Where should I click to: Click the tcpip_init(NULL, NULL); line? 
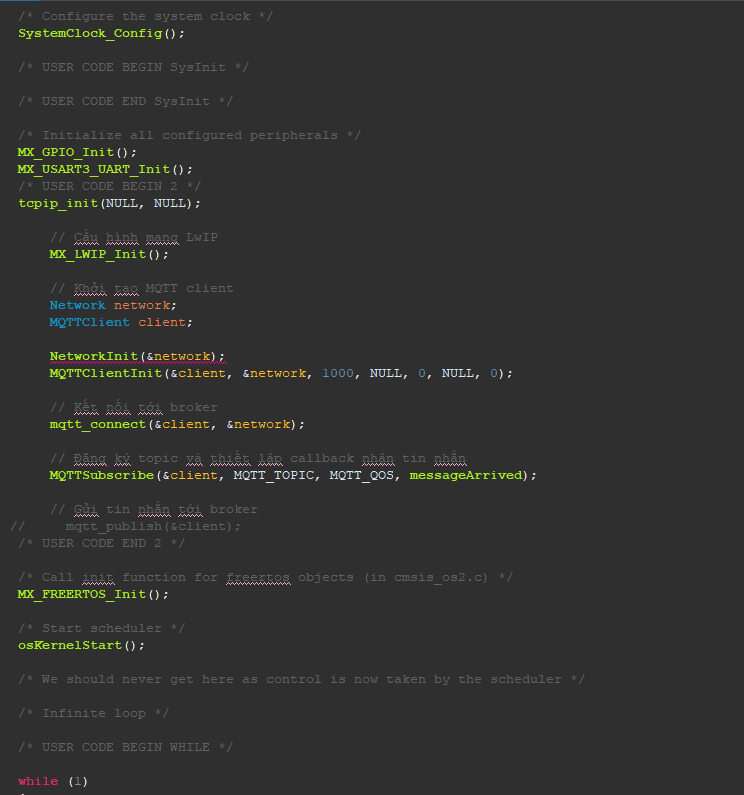(x=109, y=203)
